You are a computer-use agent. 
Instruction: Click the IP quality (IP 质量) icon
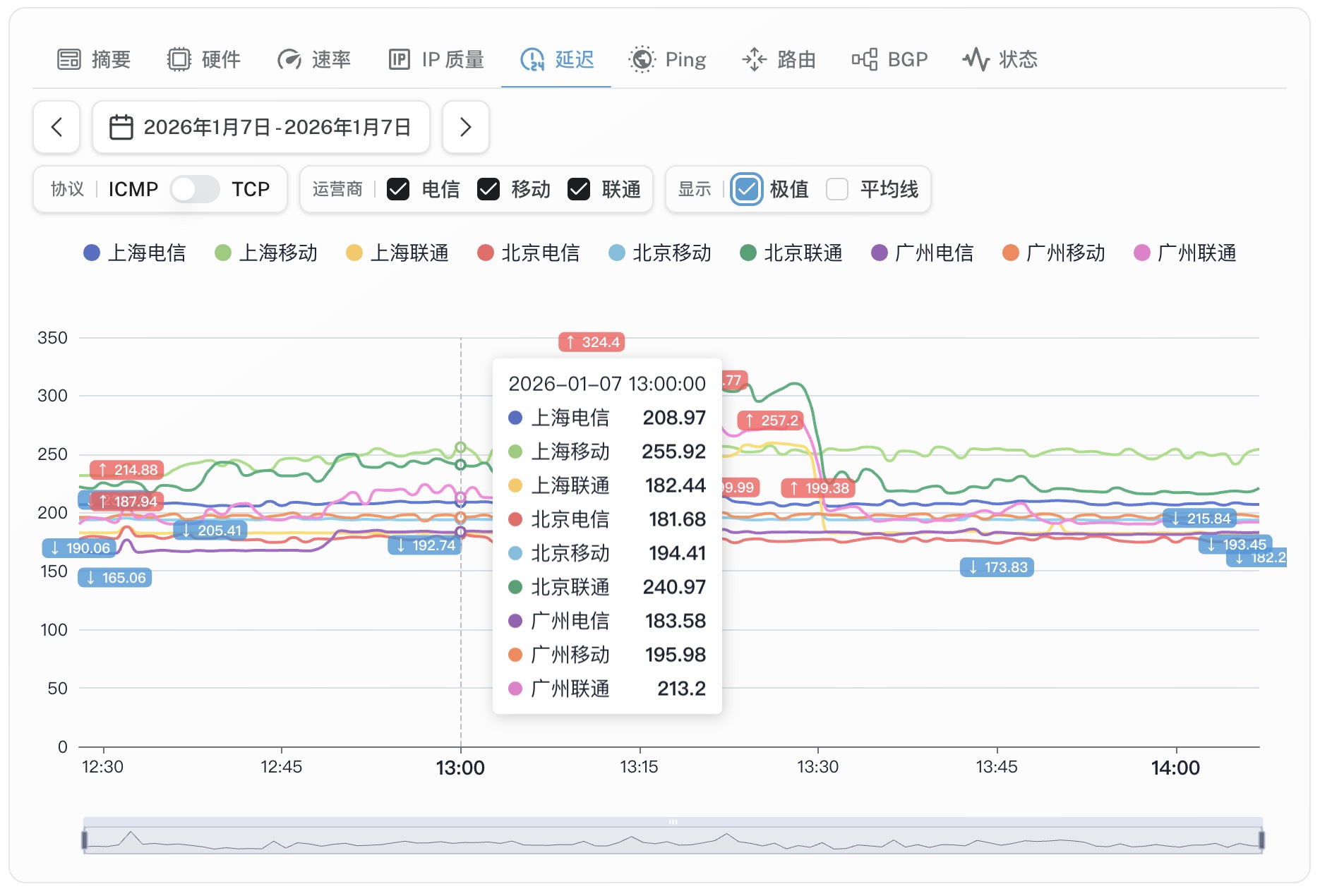[x=400, y=59]
